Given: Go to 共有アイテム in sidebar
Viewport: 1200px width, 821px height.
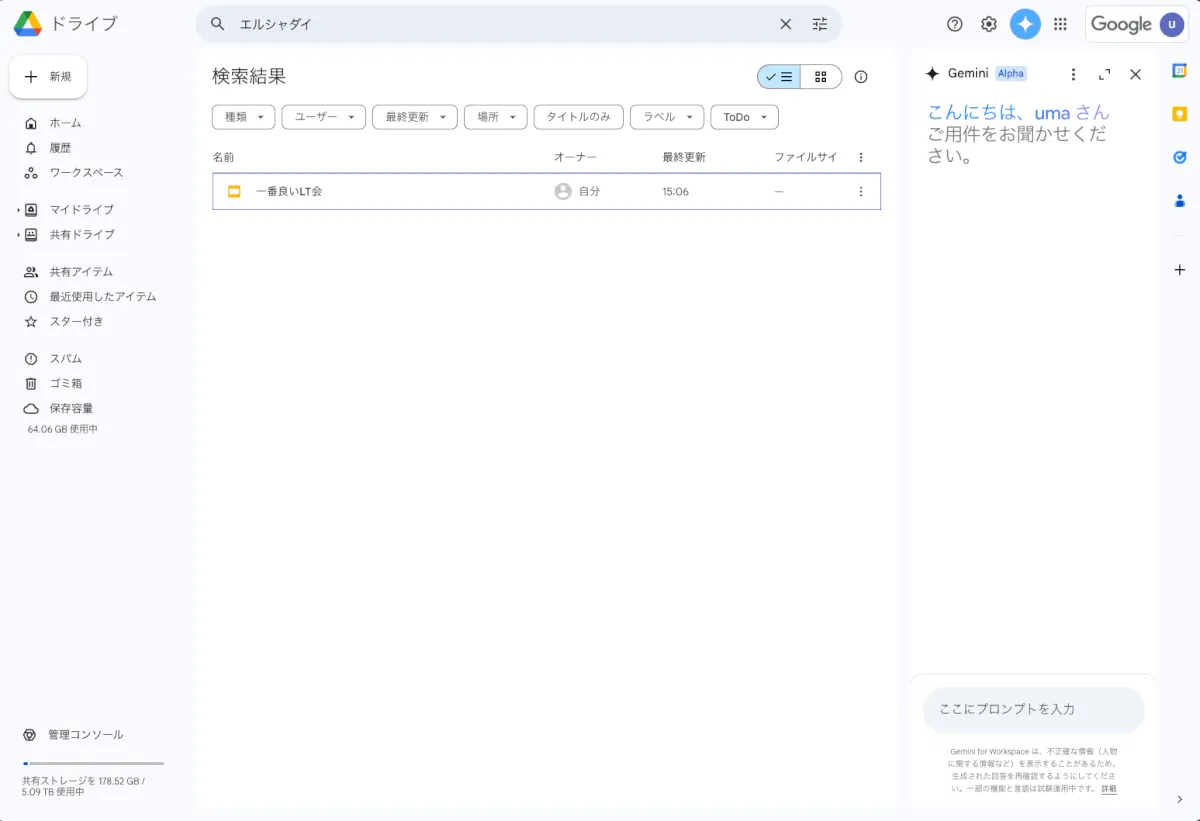Looking at the screenshot, I should pos(81,272).
